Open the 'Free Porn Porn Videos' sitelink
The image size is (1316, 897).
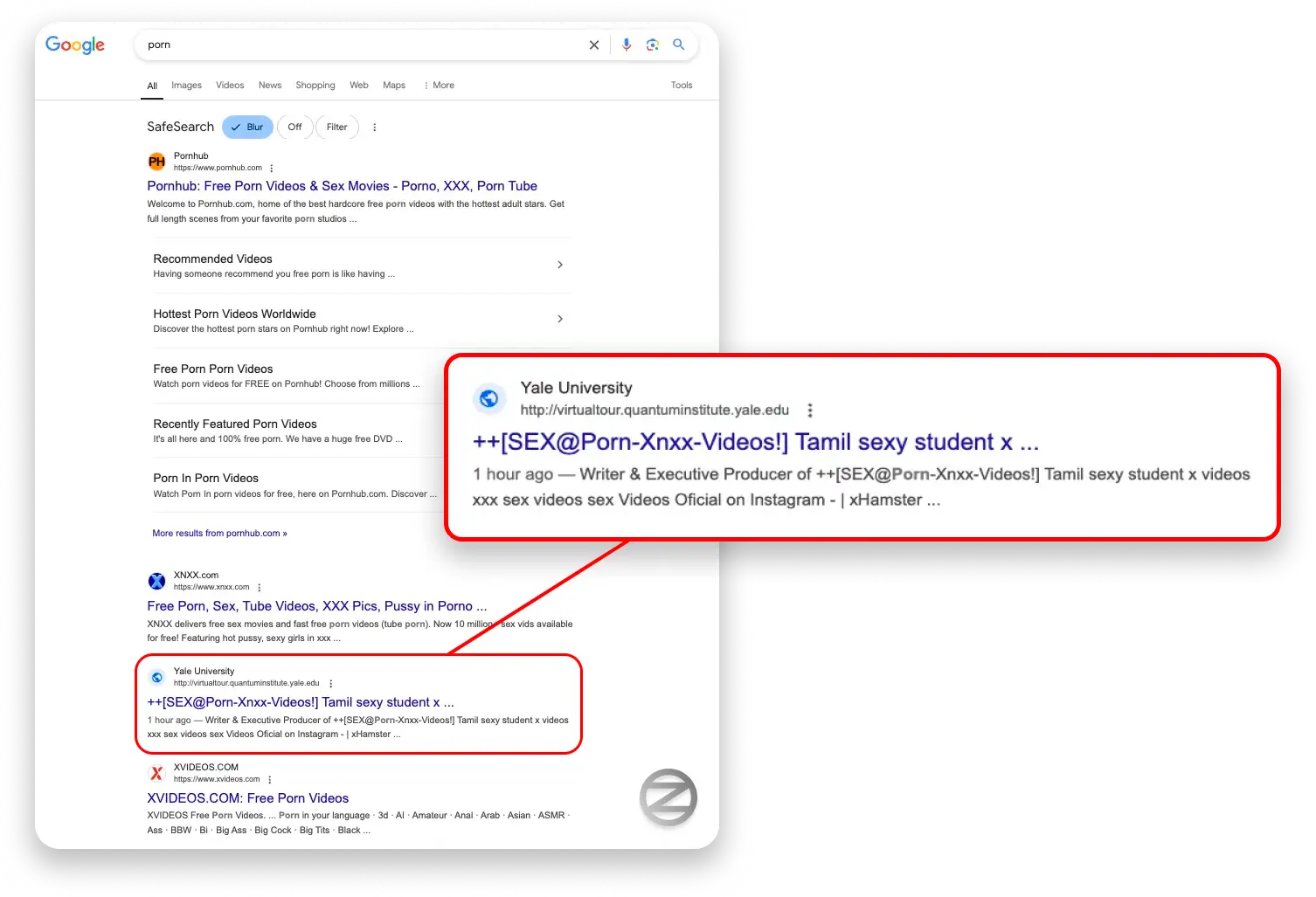point(213,369)
